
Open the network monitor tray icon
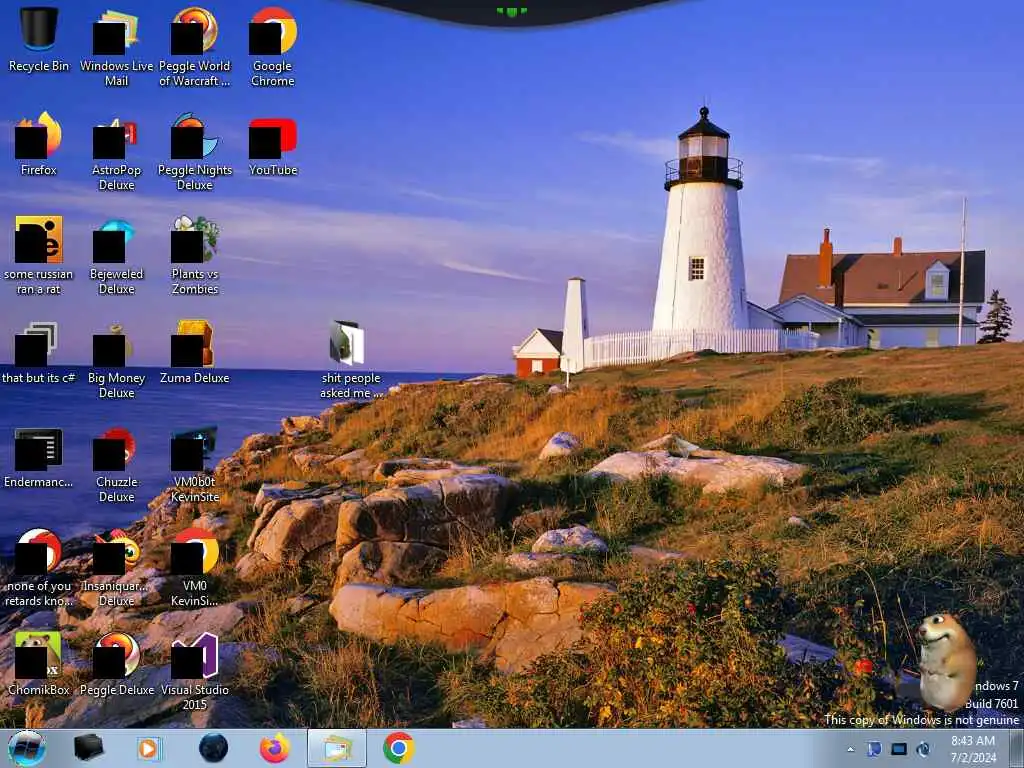[x=899, y=749]
